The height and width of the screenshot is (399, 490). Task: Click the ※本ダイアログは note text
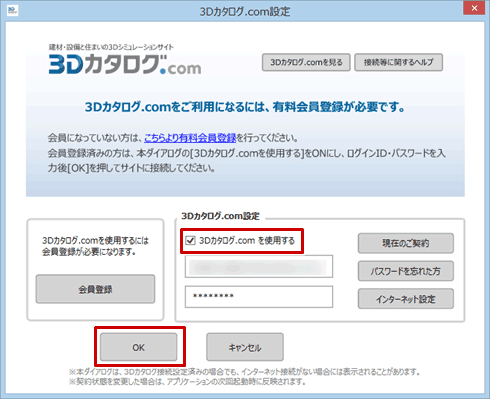pos(244,372)
